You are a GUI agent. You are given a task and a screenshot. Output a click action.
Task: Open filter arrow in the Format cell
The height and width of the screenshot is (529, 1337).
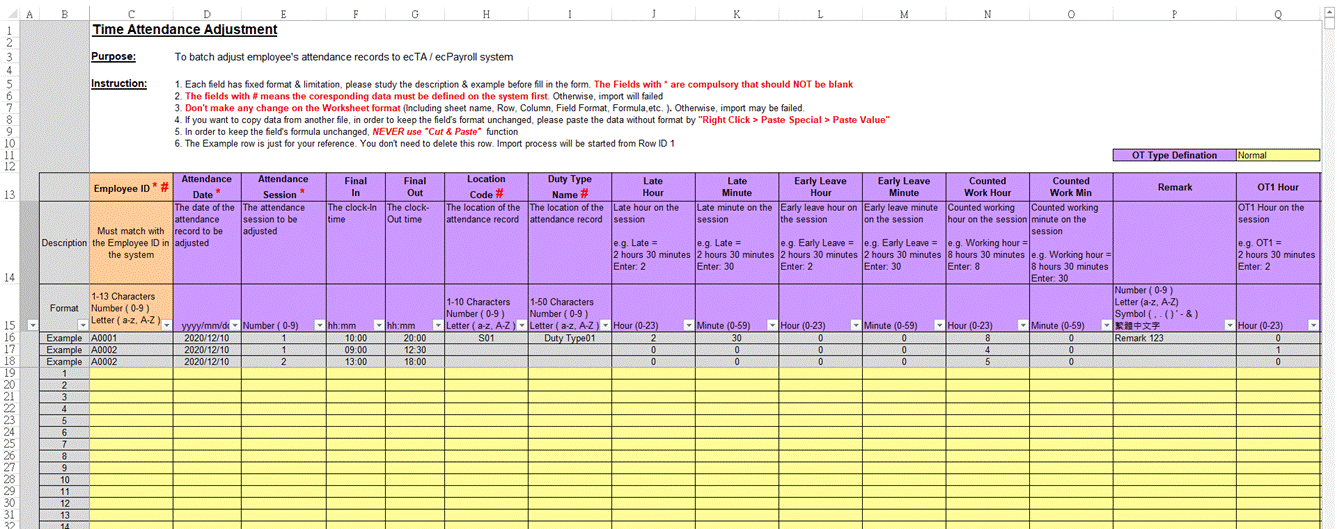[x=82, y=326]
